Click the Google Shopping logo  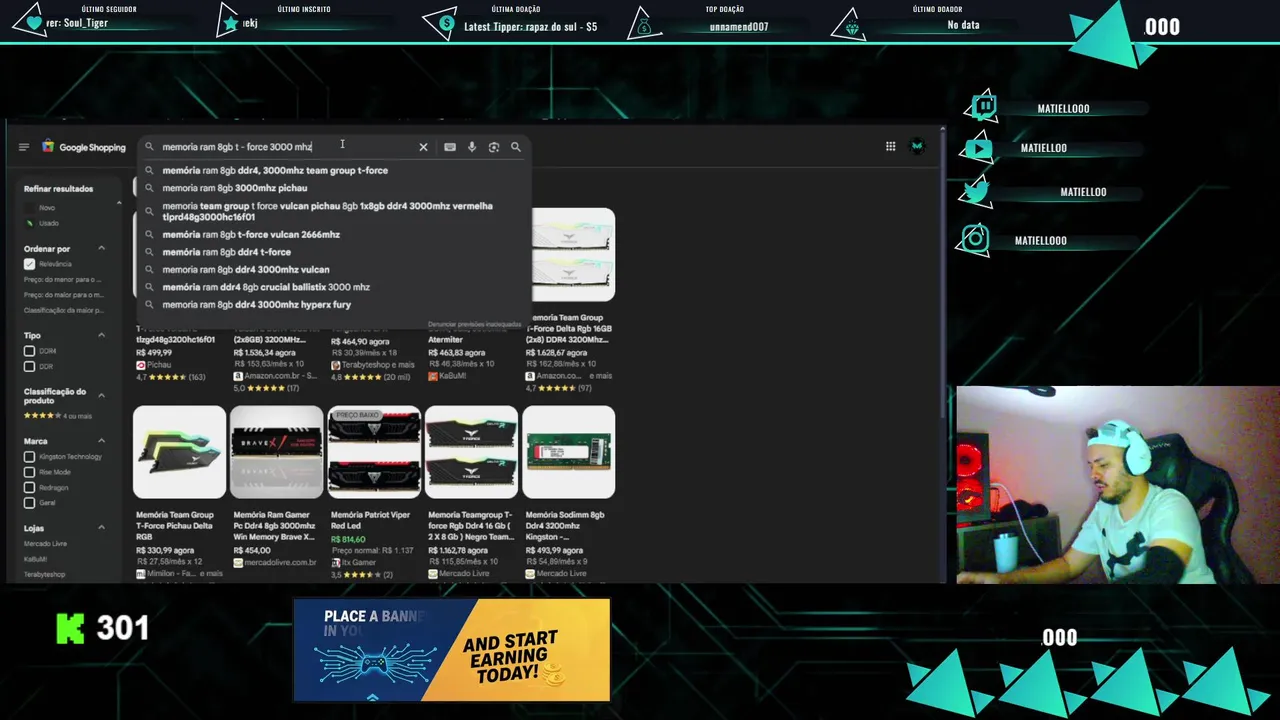point(84,147)
